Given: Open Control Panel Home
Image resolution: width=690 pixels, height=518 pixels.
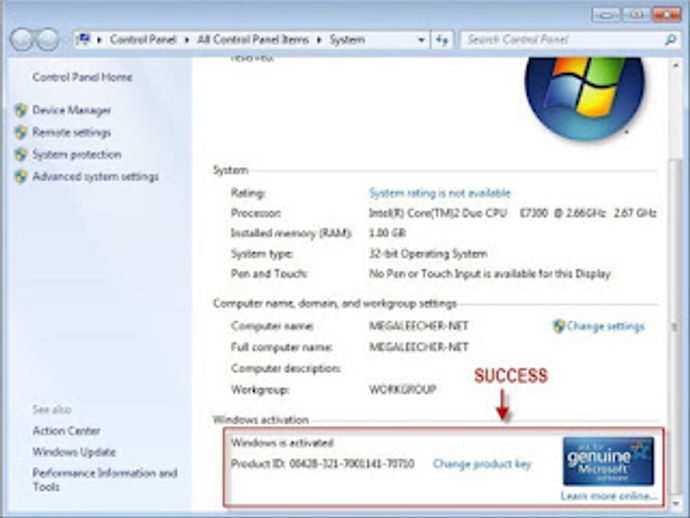Looking at the screenshot, I should click(x=82, y=77).
